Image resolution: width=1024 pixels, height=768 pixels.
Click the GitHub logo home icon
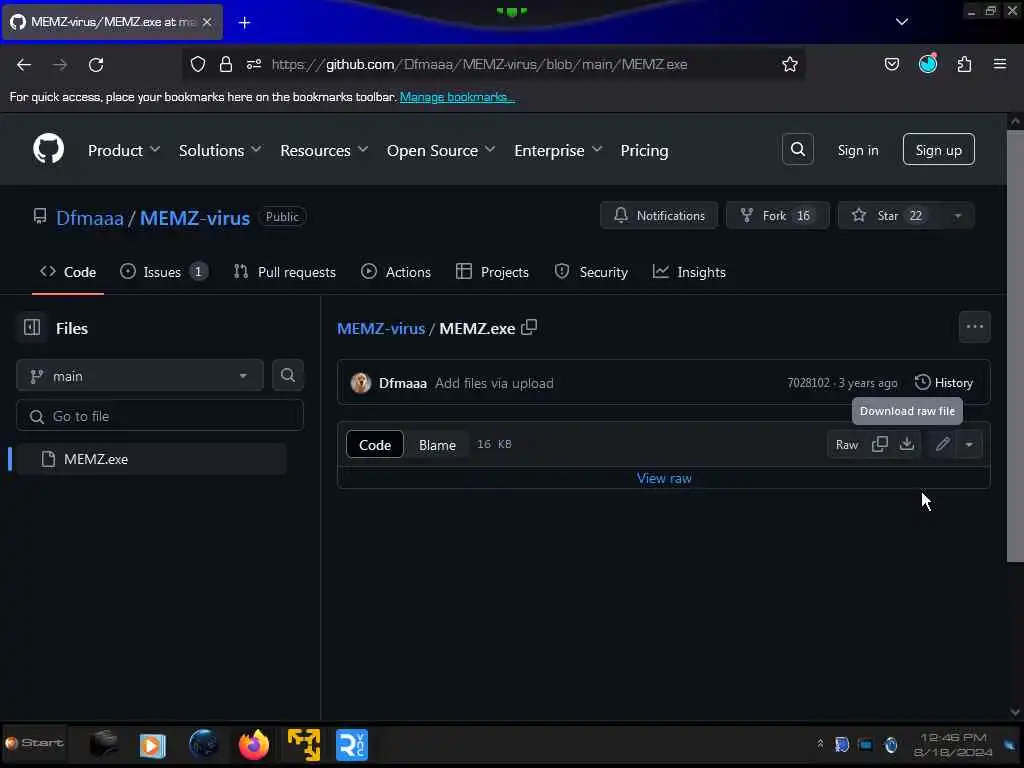(x=48, y=150)
